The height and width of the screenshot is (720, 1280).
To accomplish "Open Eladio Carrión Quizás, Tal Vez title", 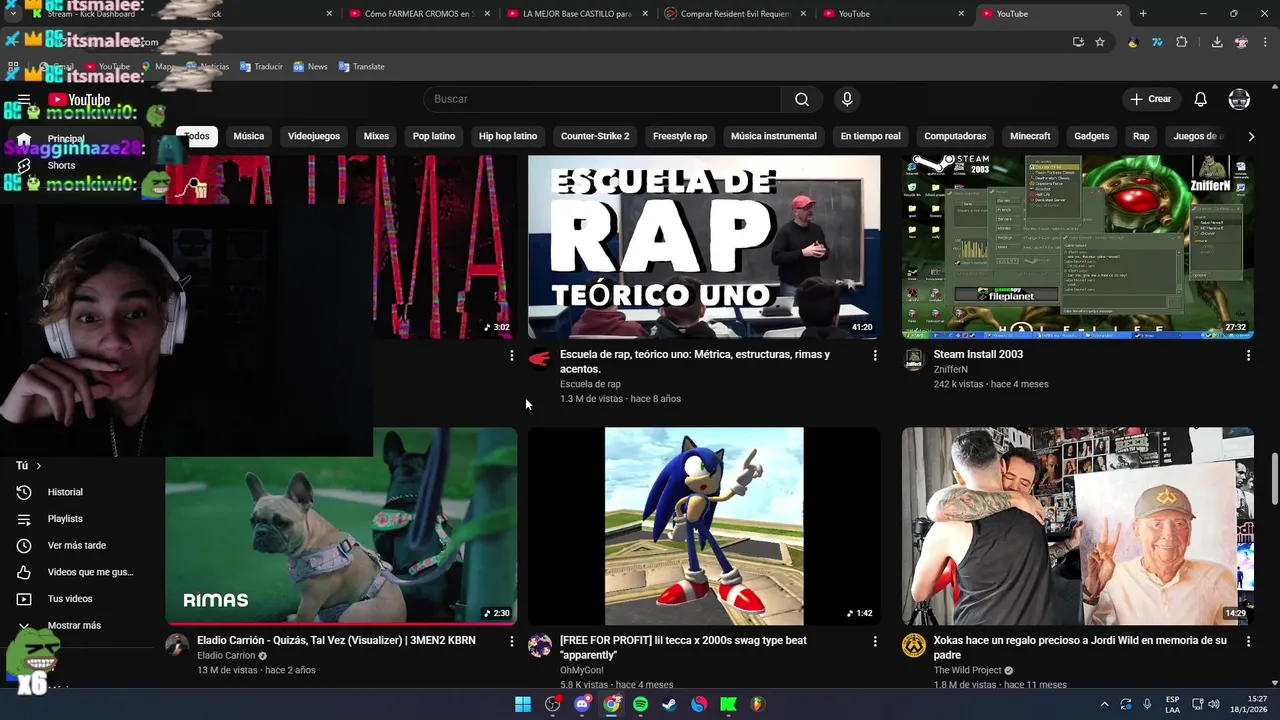I will [x=336, y=640].
